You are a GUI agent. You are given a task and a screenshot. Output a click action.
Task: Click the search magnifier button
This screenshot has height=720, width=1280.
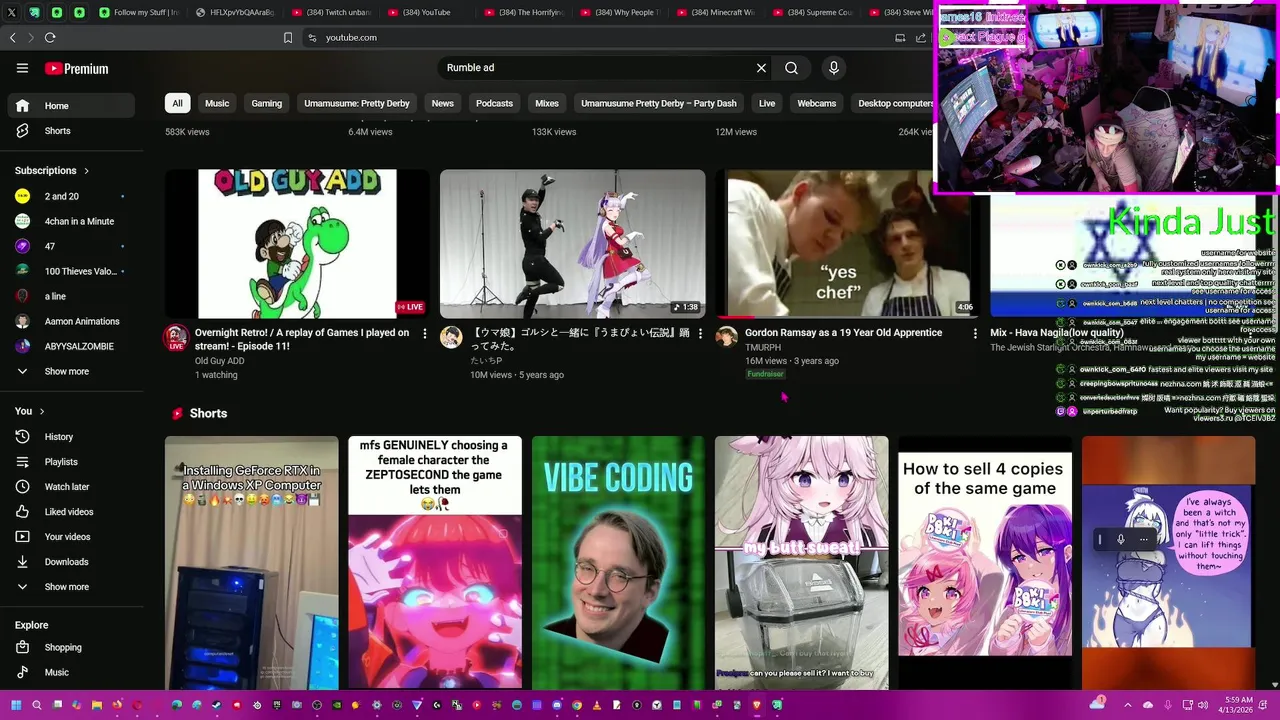(x=791, y=68)
